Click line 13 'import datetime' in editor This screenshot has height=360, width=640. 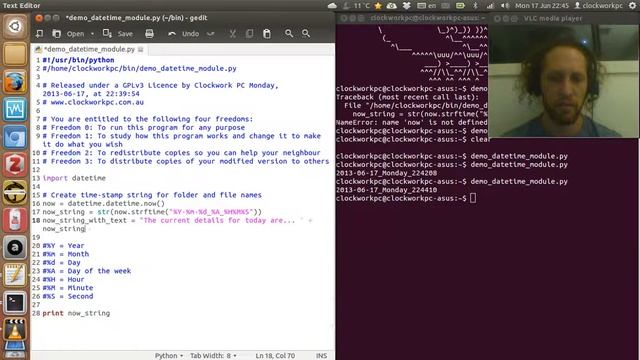74,178
